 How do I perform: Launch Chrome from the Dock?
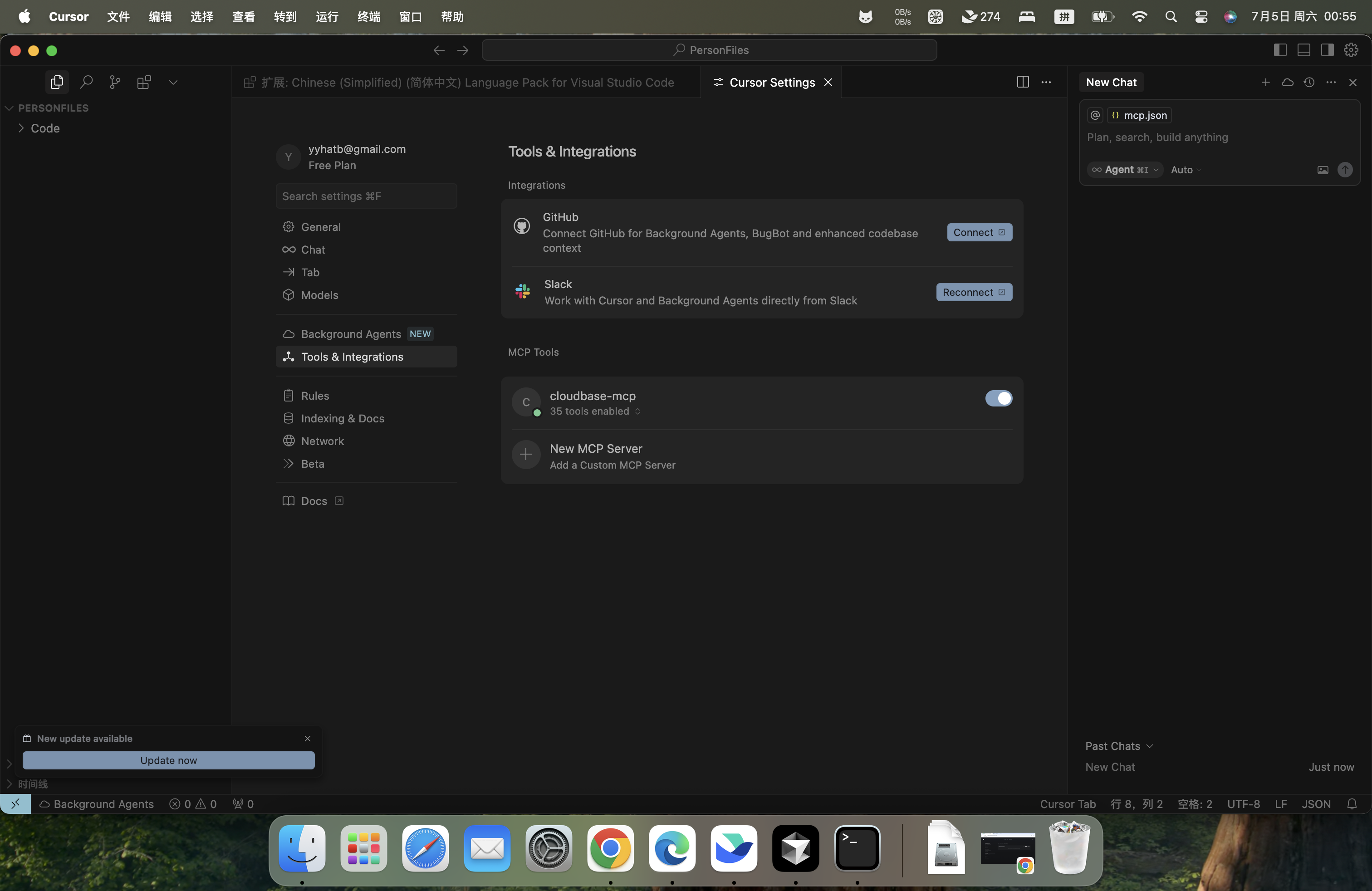[x=610, y=848]
